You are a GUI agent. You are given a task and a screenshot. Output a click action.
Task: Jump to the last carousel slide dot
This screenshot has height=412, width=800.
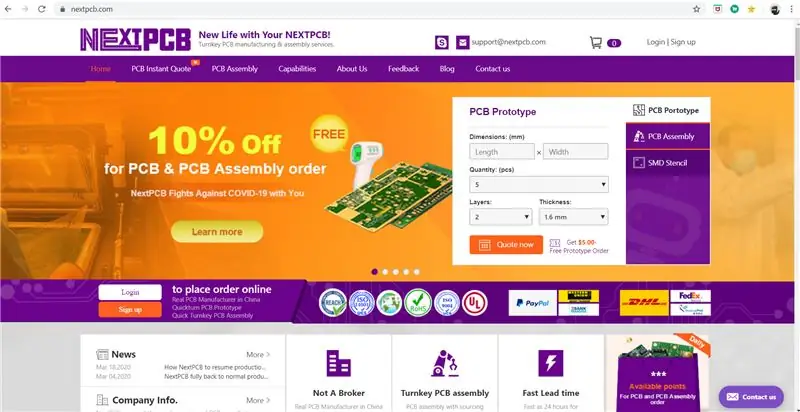click(417, 272)
